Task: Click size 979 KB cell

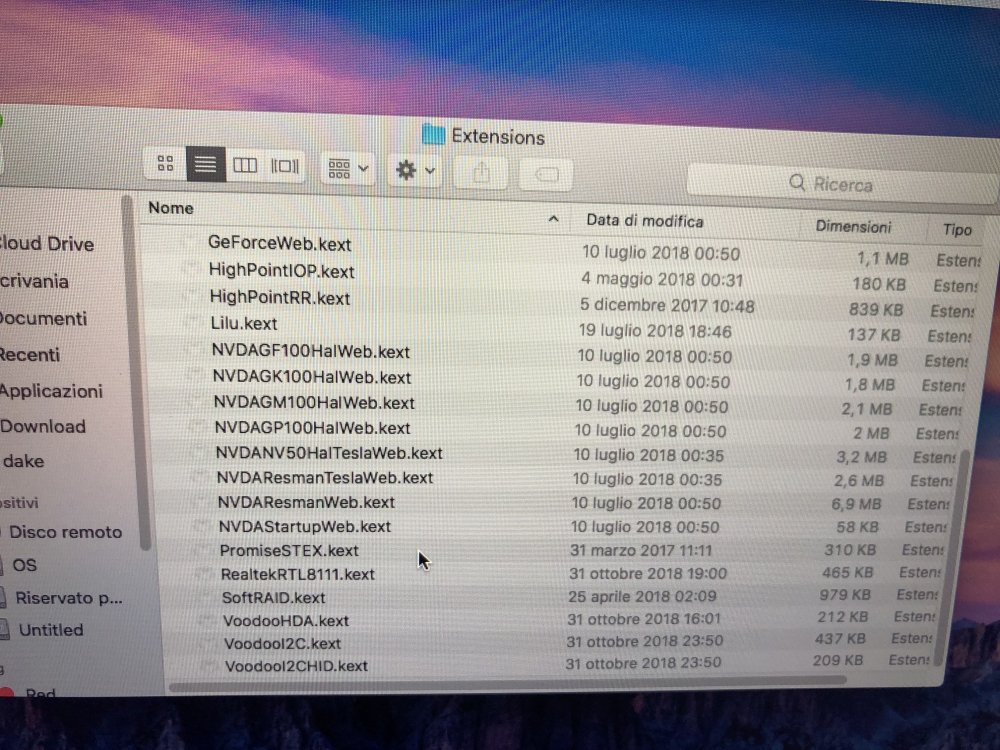Action: coord(845,594)
